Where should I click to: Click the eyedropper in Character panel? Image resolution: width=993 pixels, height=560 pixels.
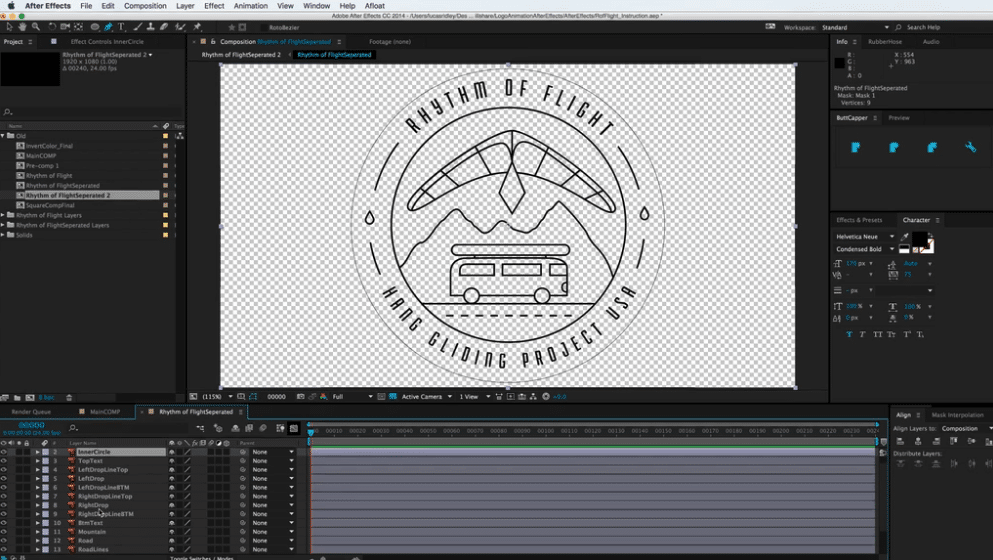[904, 236]
